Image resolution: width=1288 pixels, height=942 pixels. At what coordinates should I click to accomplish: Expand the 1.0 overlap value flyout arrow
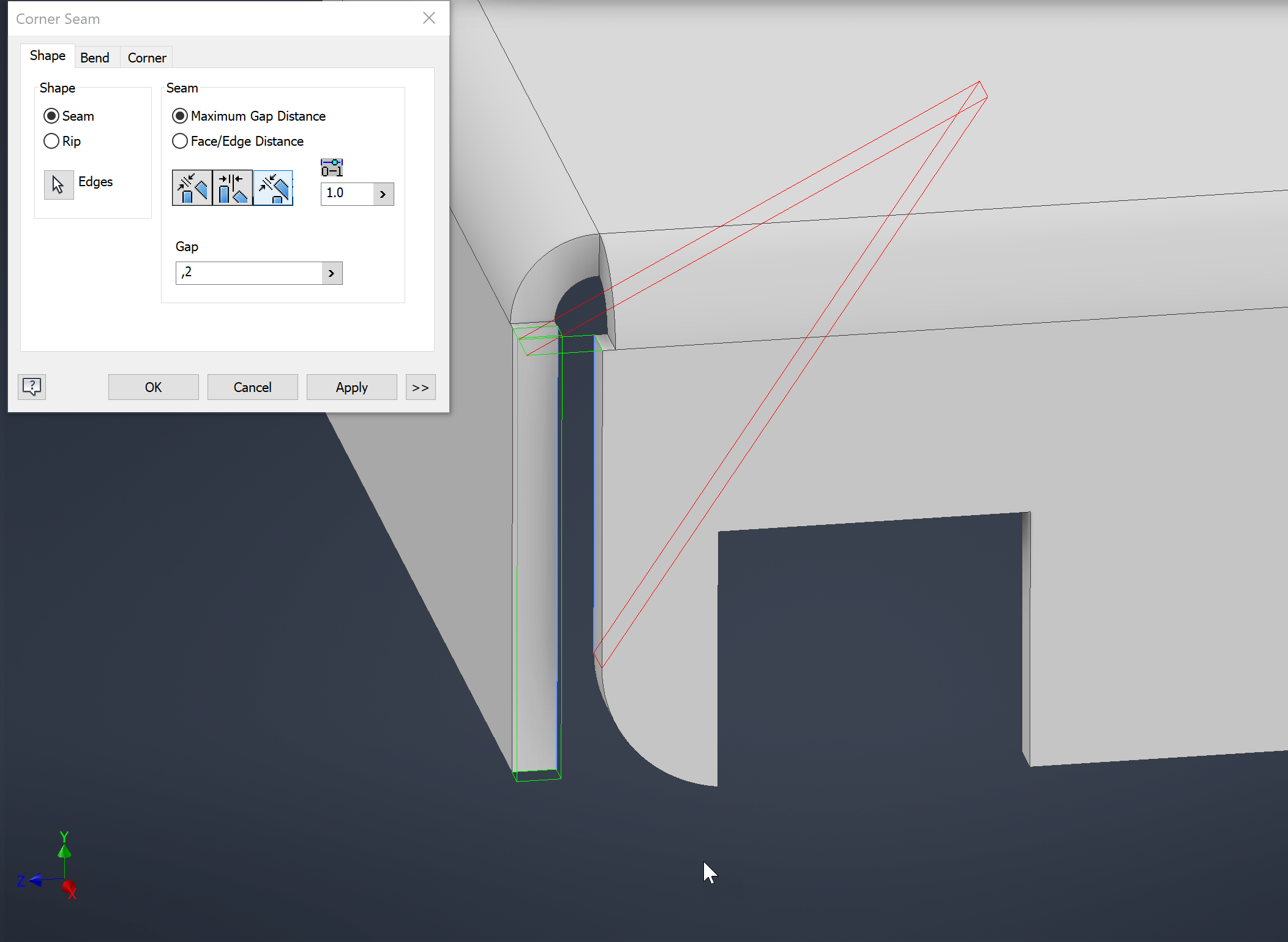383,194
